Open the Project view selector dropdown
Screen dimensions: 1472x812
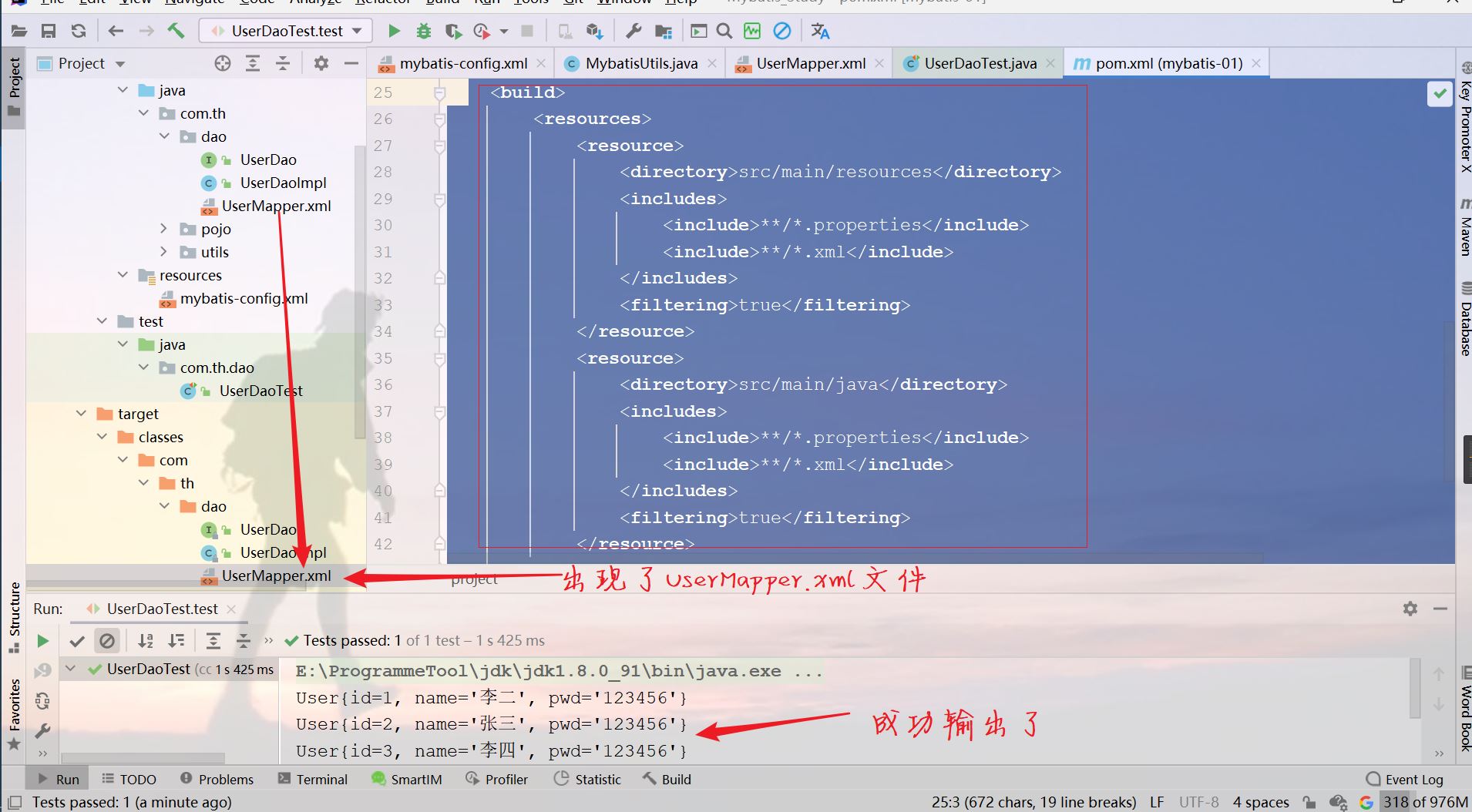pyautogui.click(x=91, y=63)
